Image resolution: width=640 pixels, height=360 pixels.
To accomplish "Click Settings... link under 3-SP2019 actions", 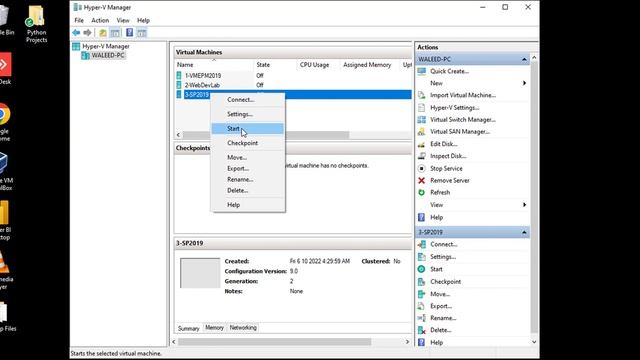I will point(443,257).
